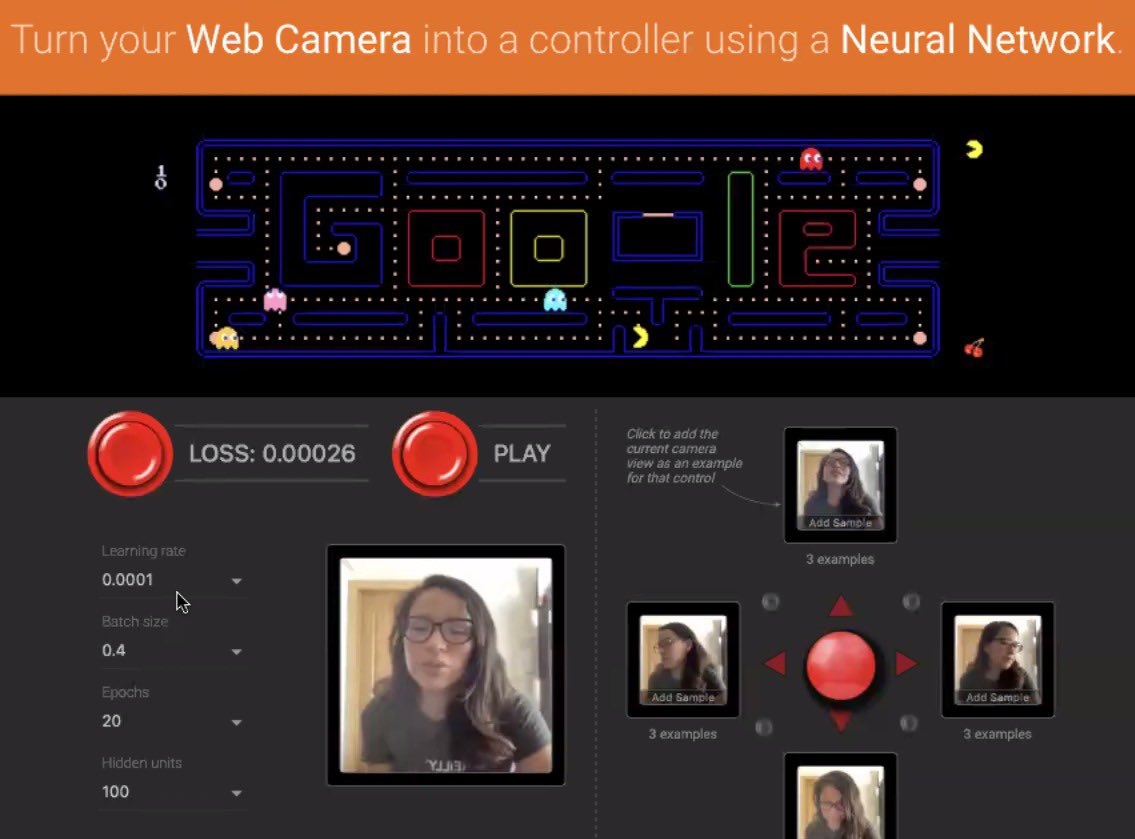
Task: Click the "Neural Network" text in the banner
Action: [977, 39]
